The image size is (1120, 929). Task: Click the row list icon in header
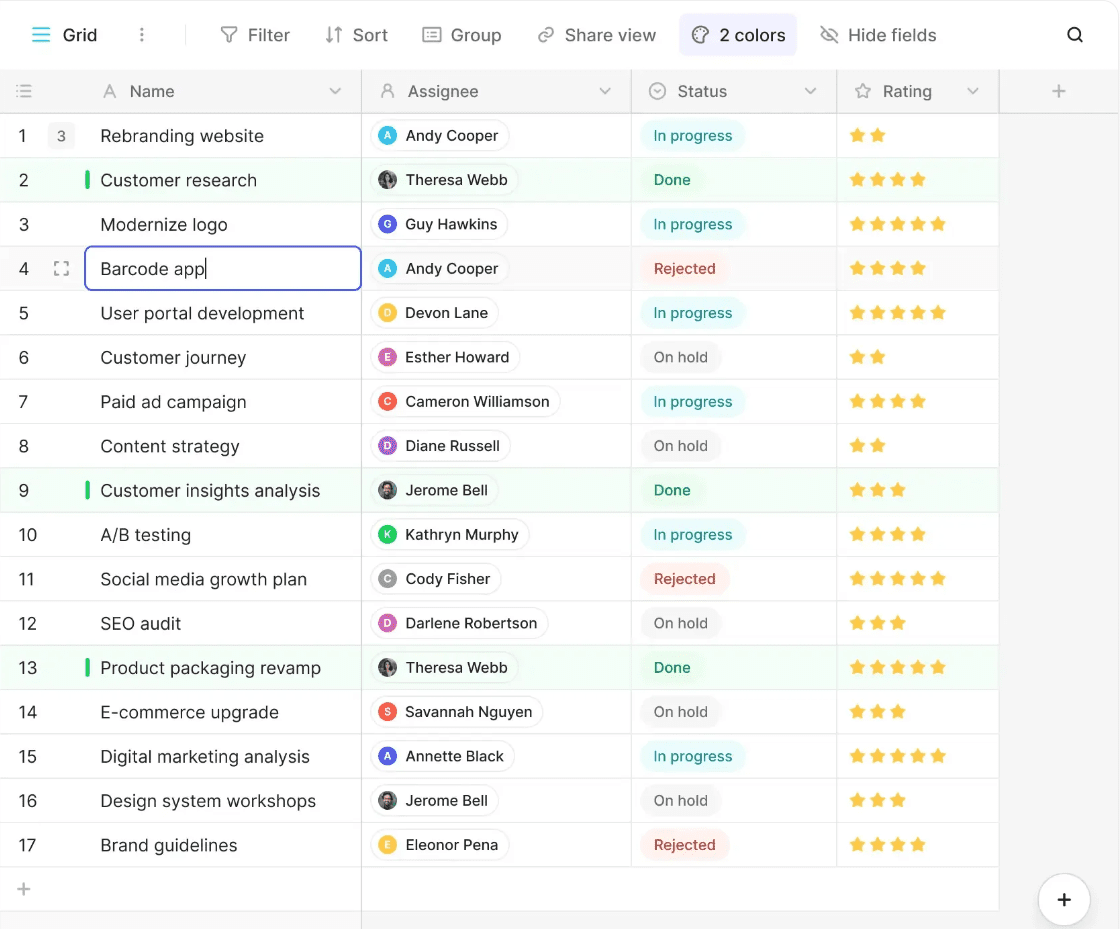[24, 91]
